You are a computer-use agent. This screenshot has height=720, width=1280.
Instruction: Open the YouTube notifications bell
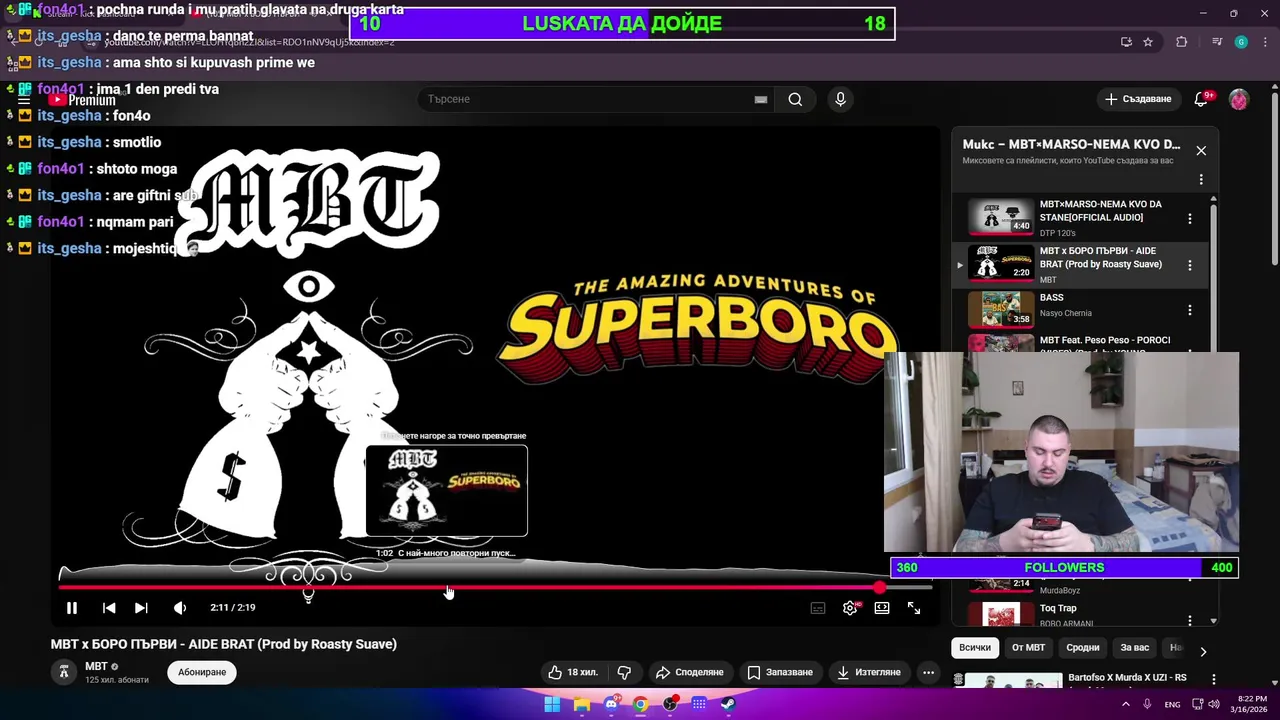(1201, 99)
